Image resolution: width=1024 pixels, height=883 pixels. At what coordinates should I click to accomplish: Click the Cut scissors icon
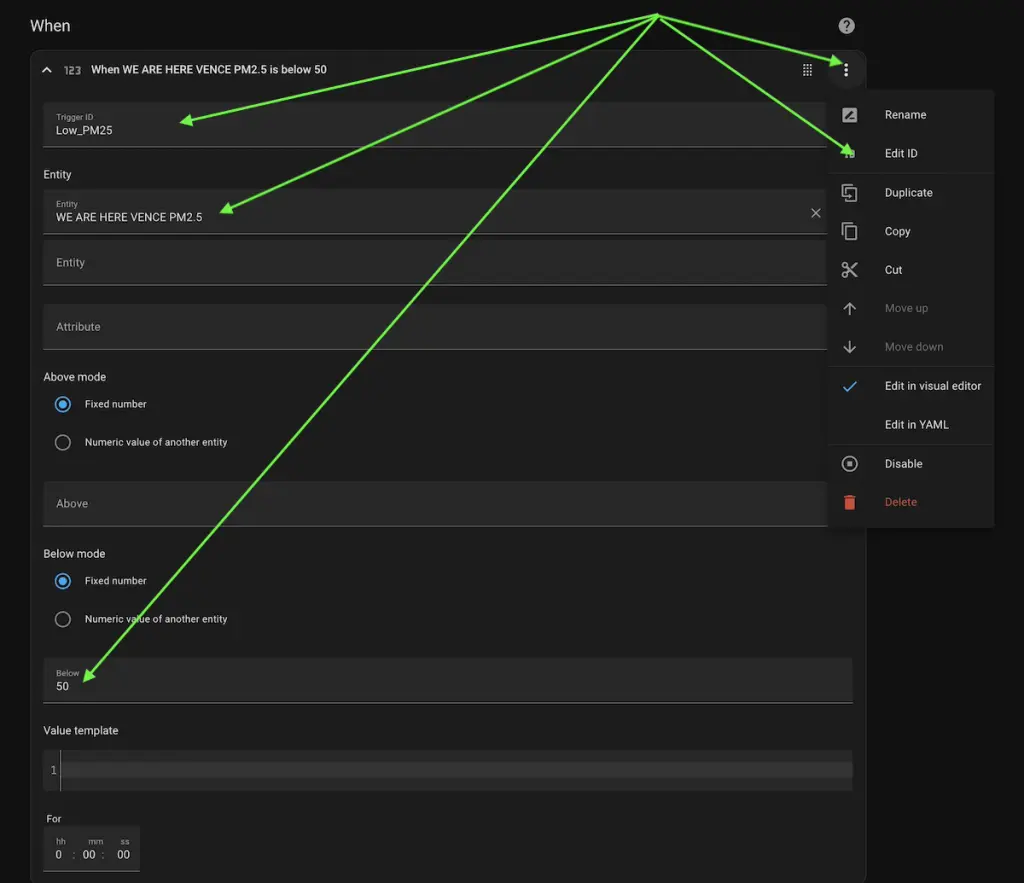[x=849, y=270]
